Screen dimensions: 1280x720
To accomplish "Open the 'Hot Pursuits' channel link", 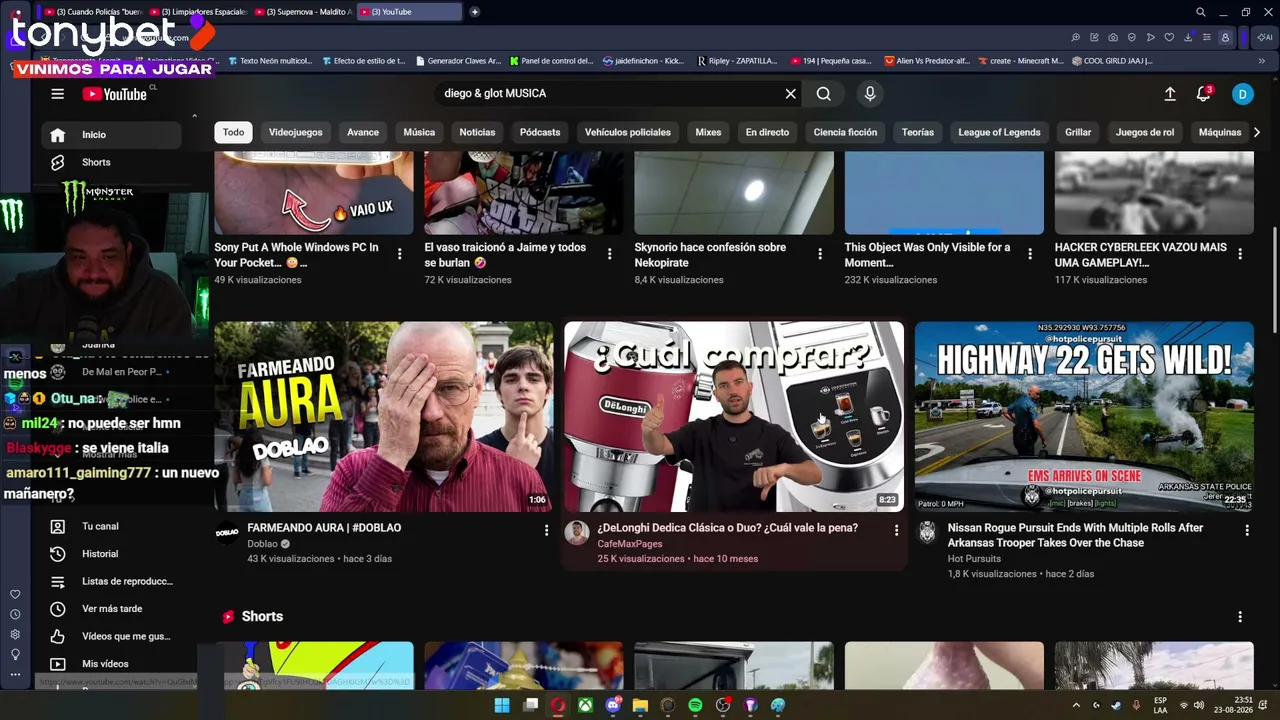I will (x=974, y=559).
